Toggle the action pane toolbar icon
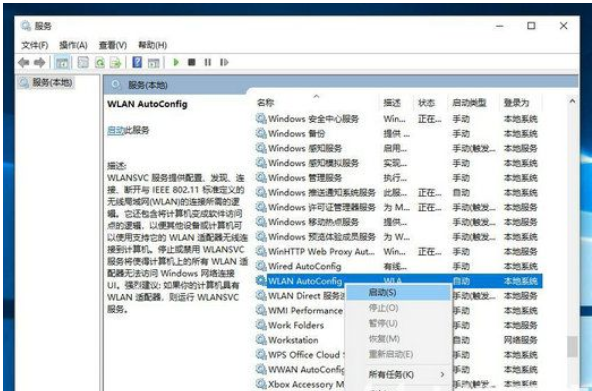This screenshot has height=391, width=592. [x=153, y=62]
